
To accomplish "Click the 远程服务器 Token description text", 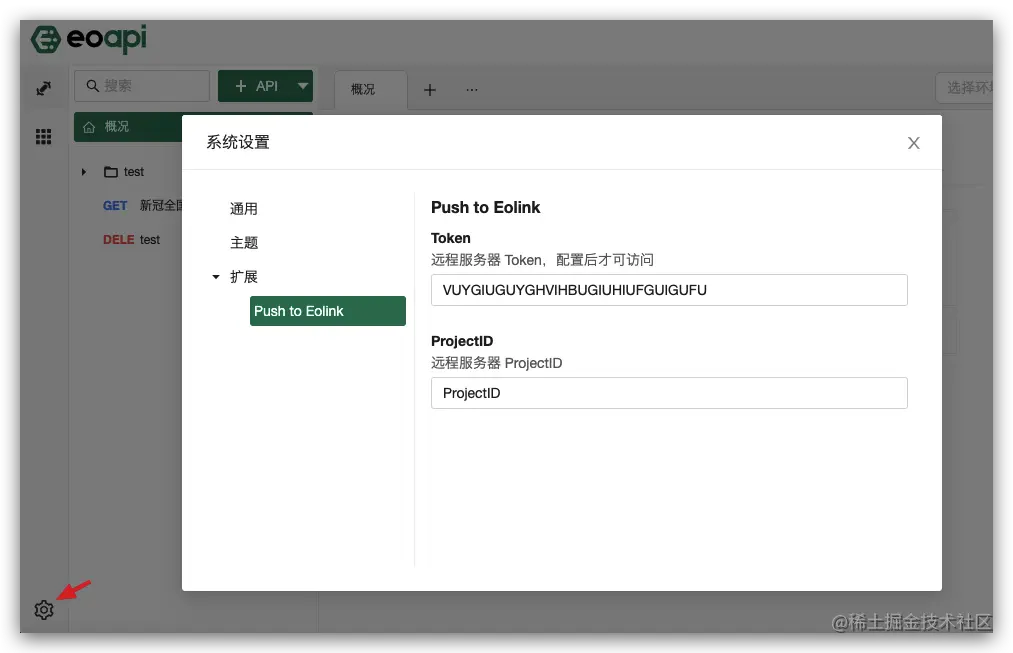I will point(542,260).
